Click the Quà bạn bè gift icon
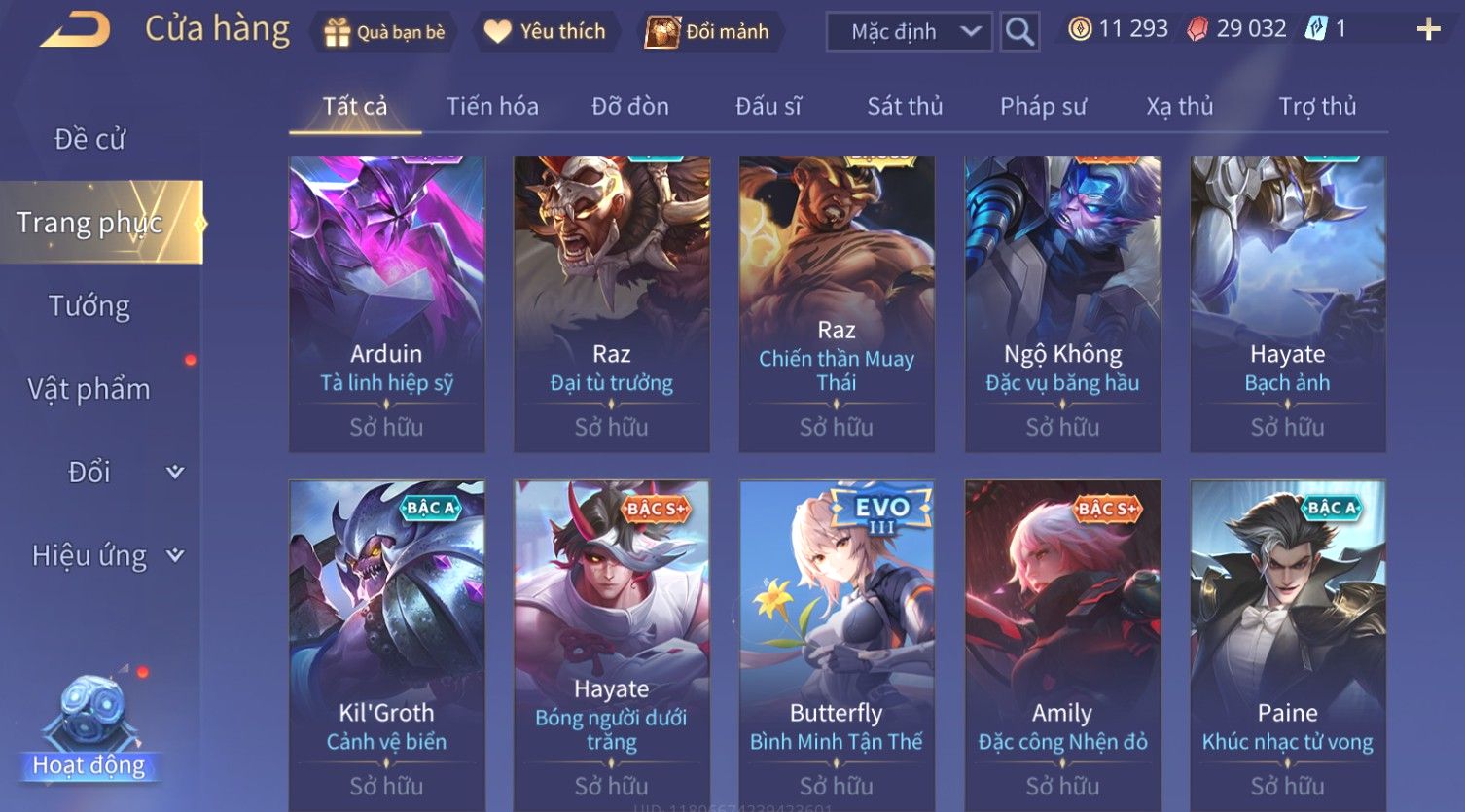 (x=337, y=32)
